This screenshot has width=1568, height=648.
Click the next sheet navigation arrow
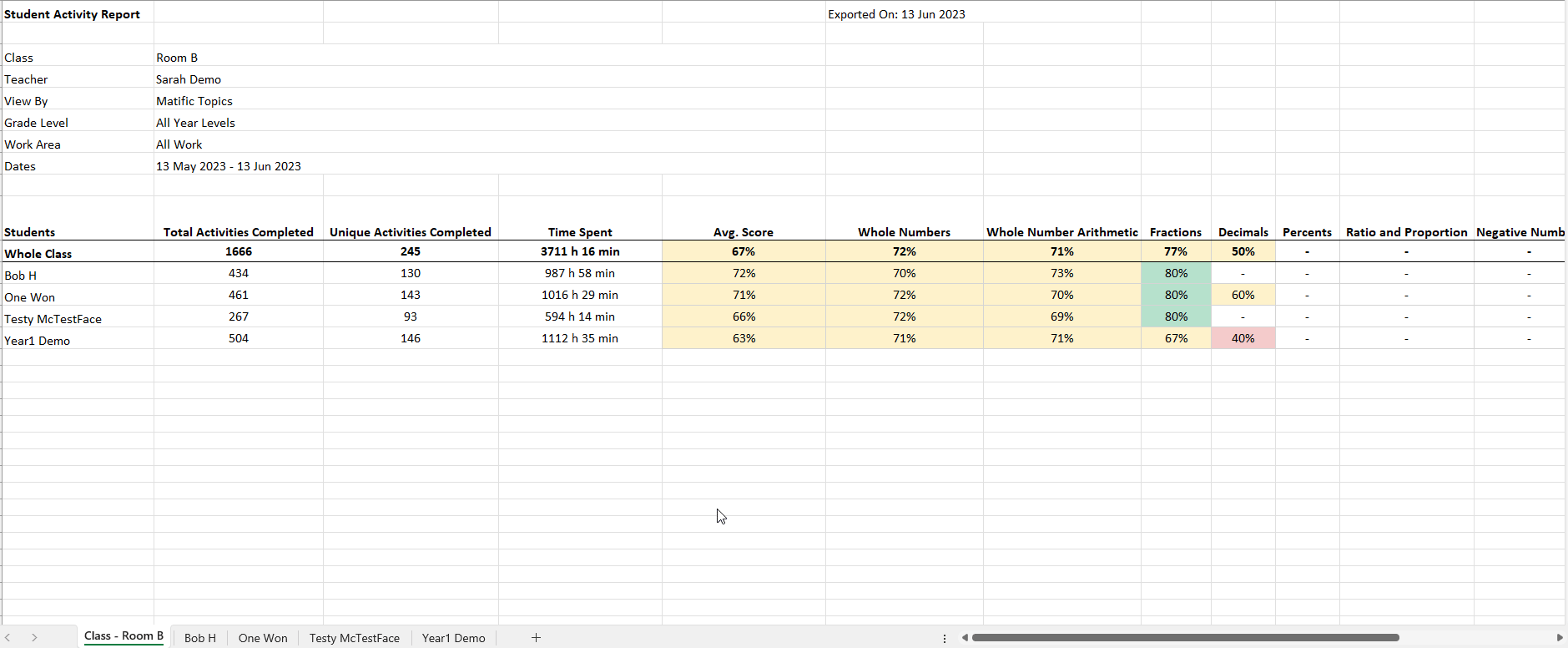point(34,638)
